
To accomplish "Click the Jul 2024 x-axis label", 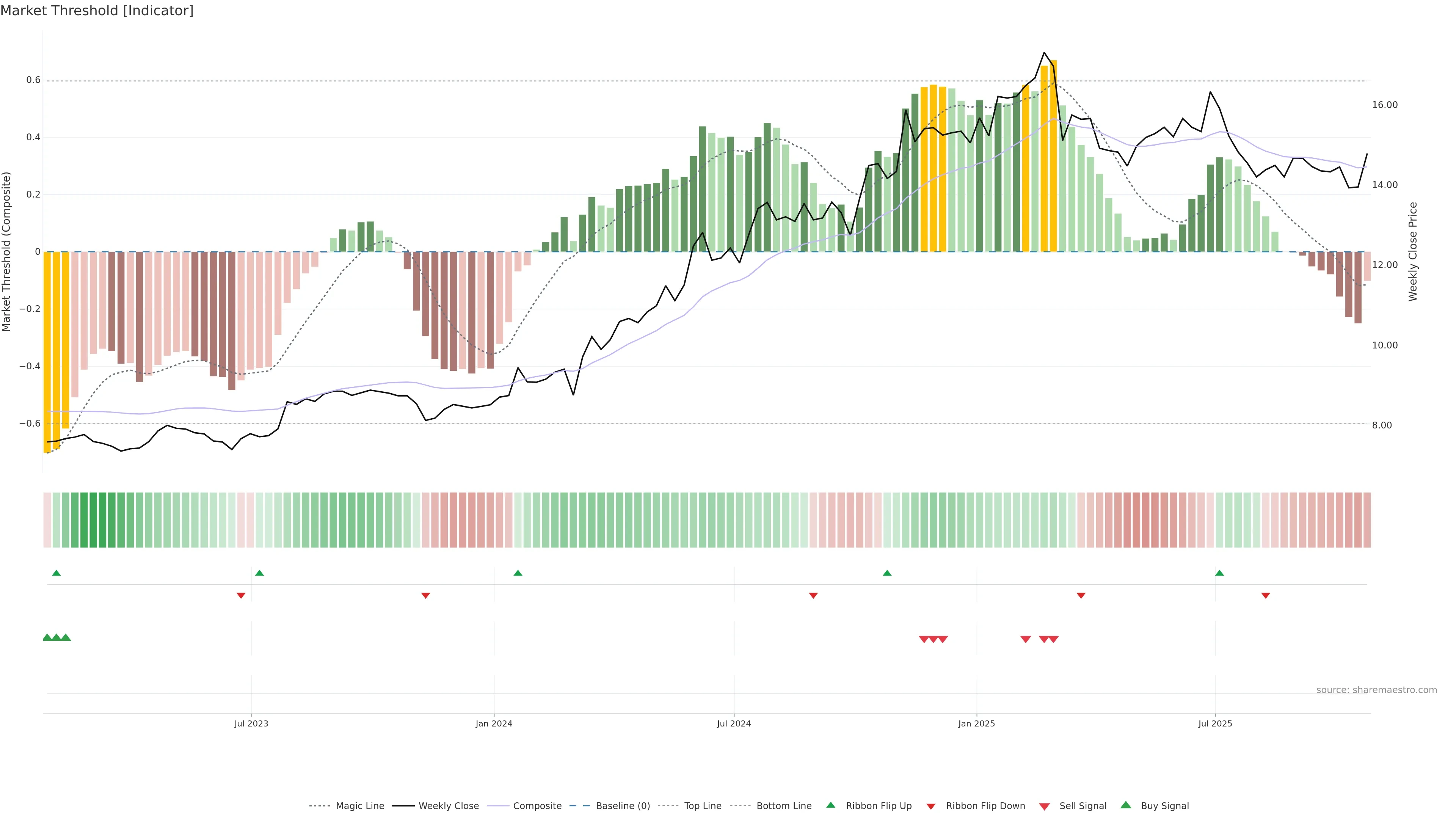I will (734, 723).
